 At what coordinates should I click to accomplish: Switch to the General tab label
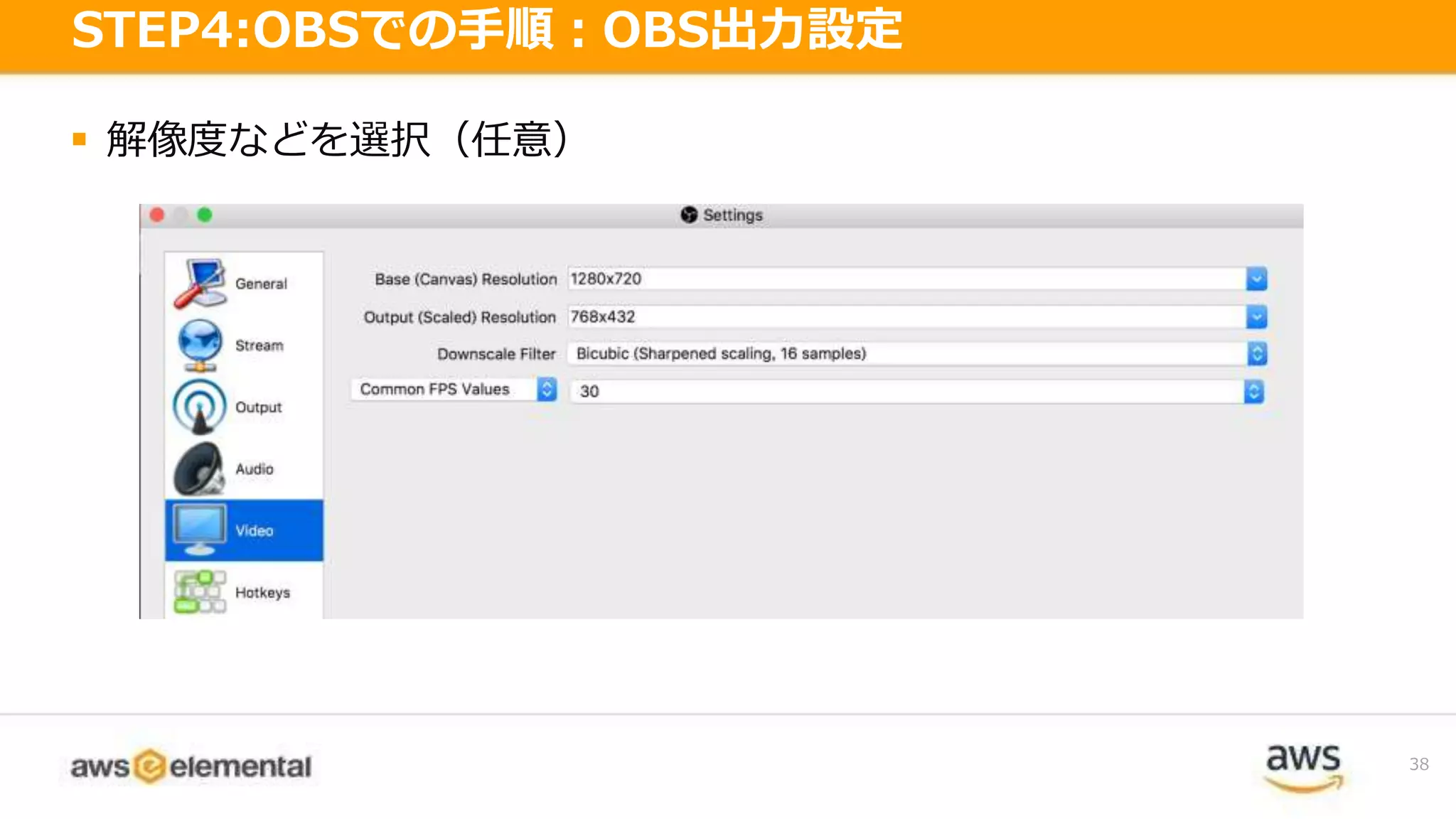(262, 284)
